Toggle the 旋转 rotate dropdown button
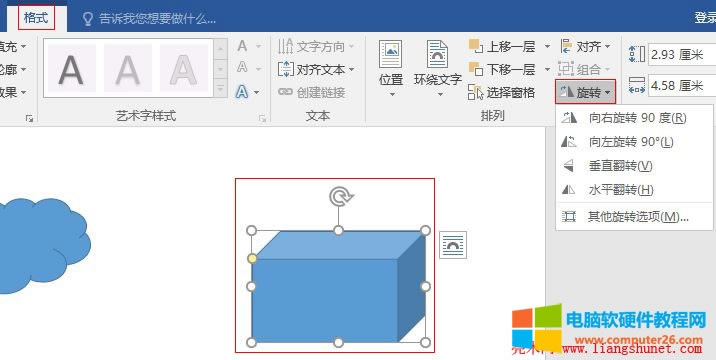 coord(586,92)
